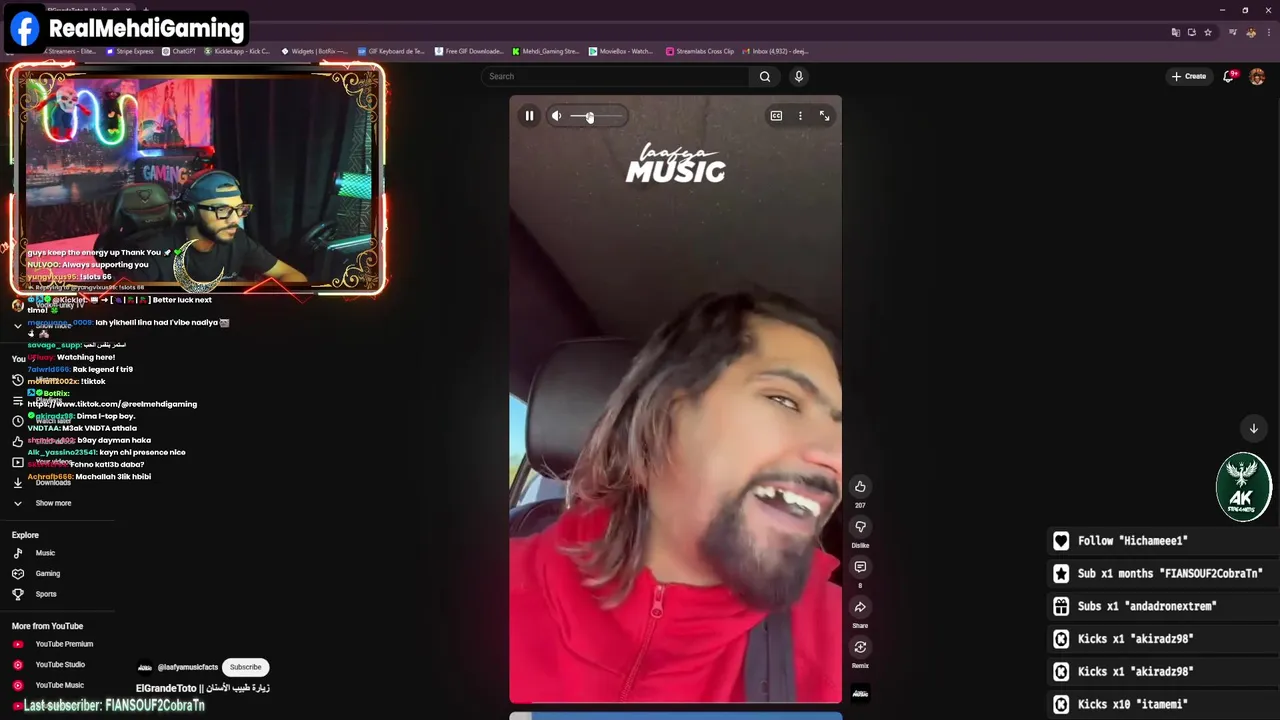
Task: Open the @laafyamusicfacts channel
Action: [x=187, y=667]
